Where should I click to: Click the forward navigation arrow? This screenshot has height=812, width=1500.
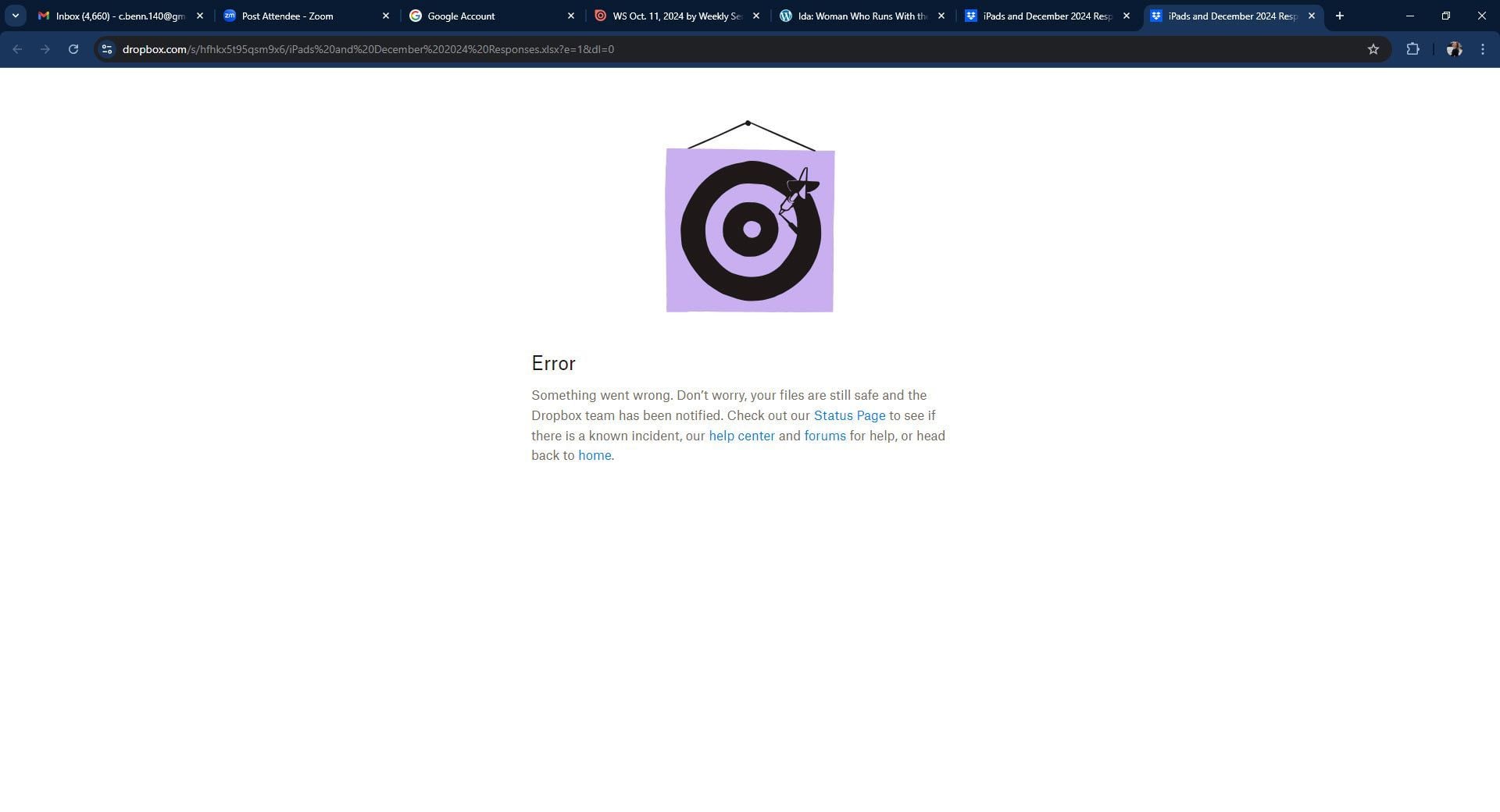pyautogui.click(x=45, y=48)
